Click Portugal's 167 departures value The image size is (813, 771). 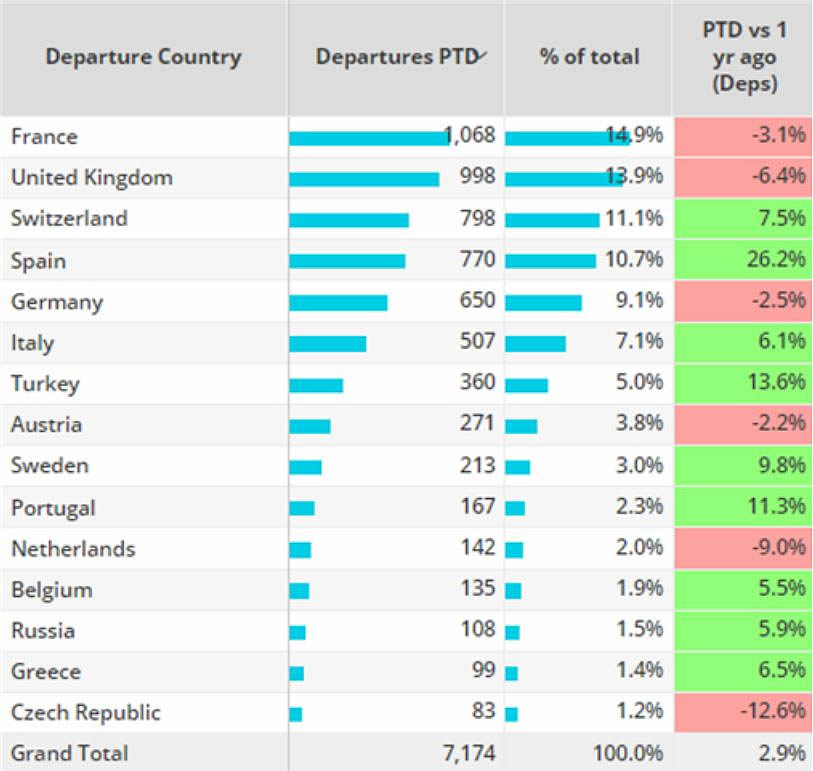point(477,507)
